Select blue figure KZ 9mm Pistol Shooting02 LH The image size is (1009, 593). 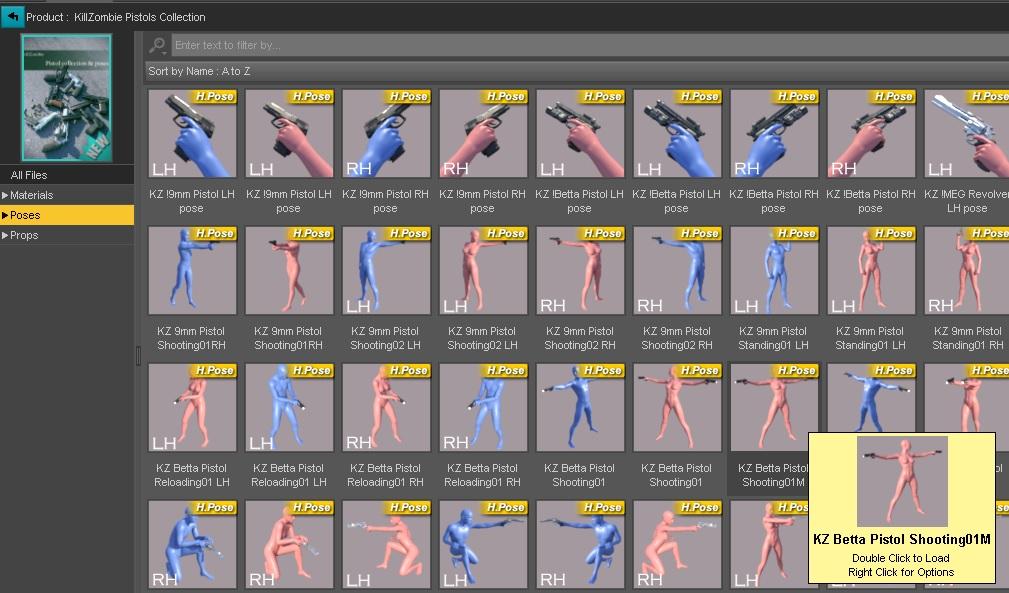[386, 270]
